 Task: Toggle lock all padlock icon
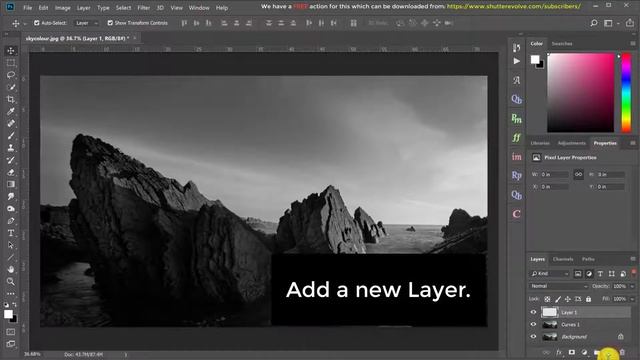[588, 299]
